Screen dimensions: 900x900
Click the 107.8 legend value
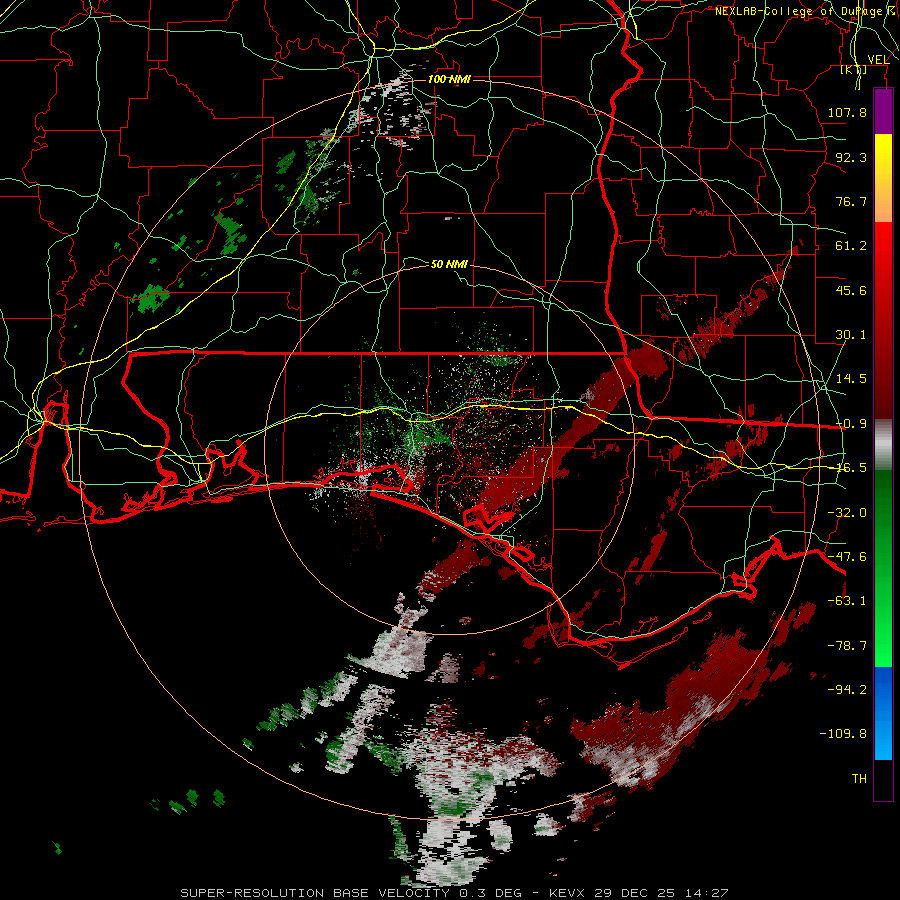click(x=847, y=112)
